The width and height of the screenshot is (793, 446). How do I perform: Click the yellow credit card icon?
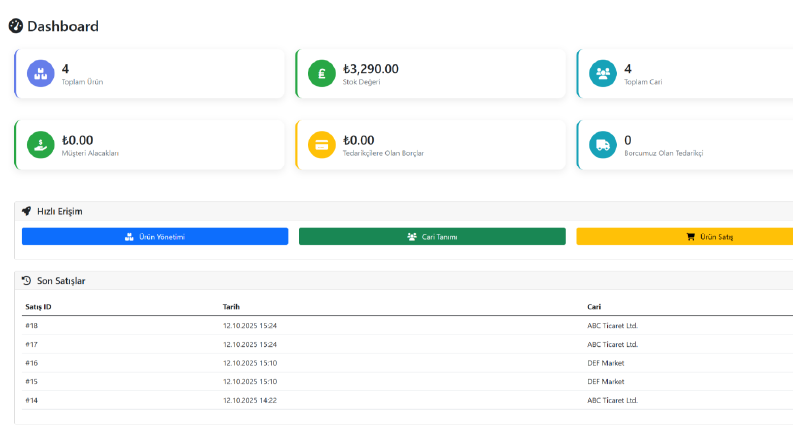(x=322, y=145)
